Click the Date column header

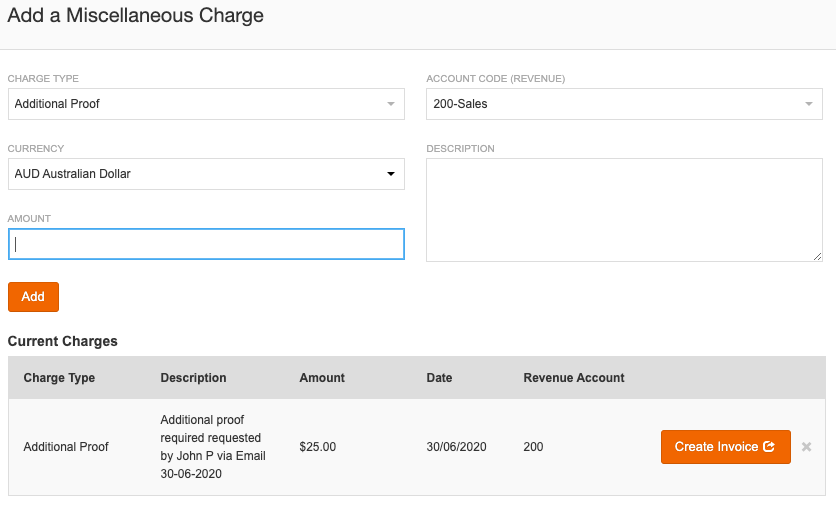pyautogui.click(x=439, y=378)
